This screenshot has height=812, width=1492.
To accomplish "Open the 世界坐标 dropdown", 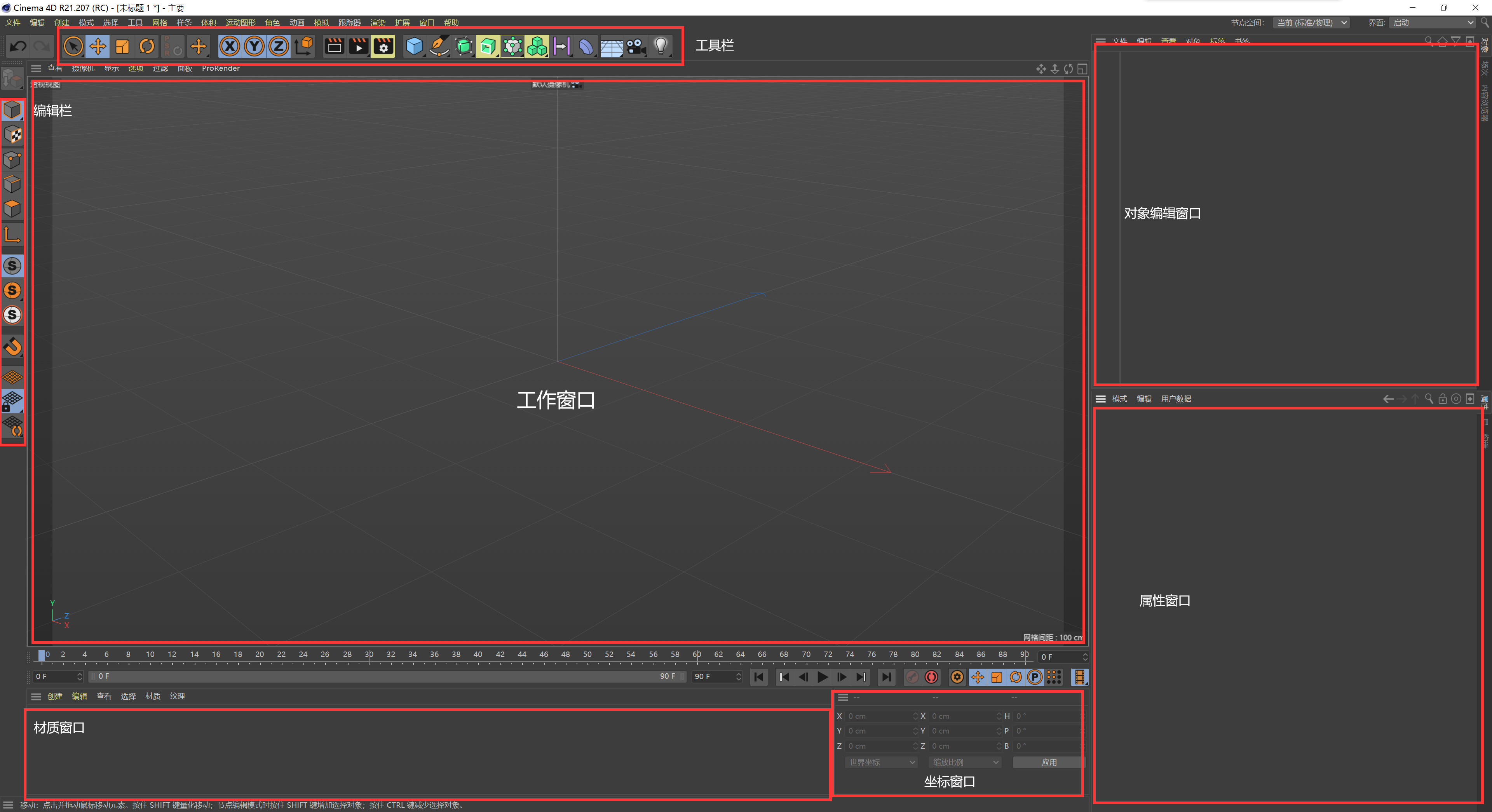I will [x=882, y=762].
